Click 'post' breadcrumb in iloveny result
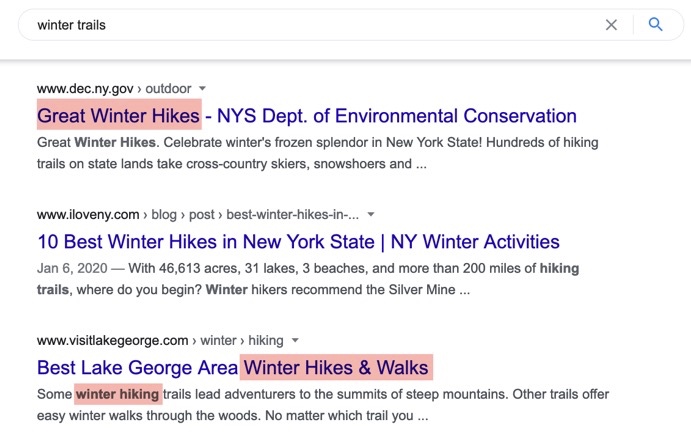The height and width of the screenshot is (444, 691). click(x=202, y=215)
